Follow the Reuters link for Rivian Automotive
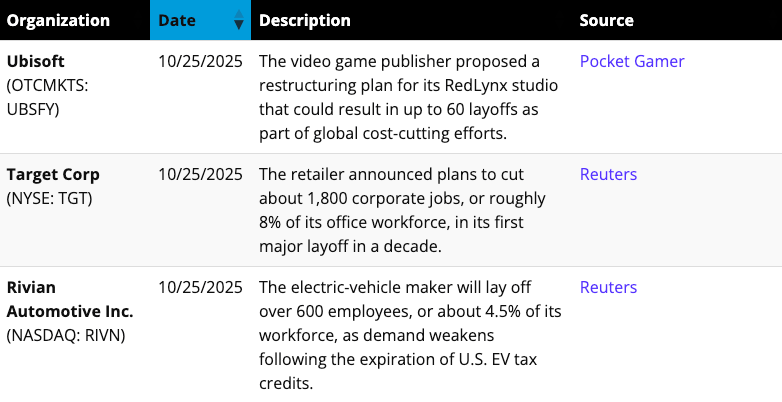This screenshot has height=402, width=782. pos(608,287)
